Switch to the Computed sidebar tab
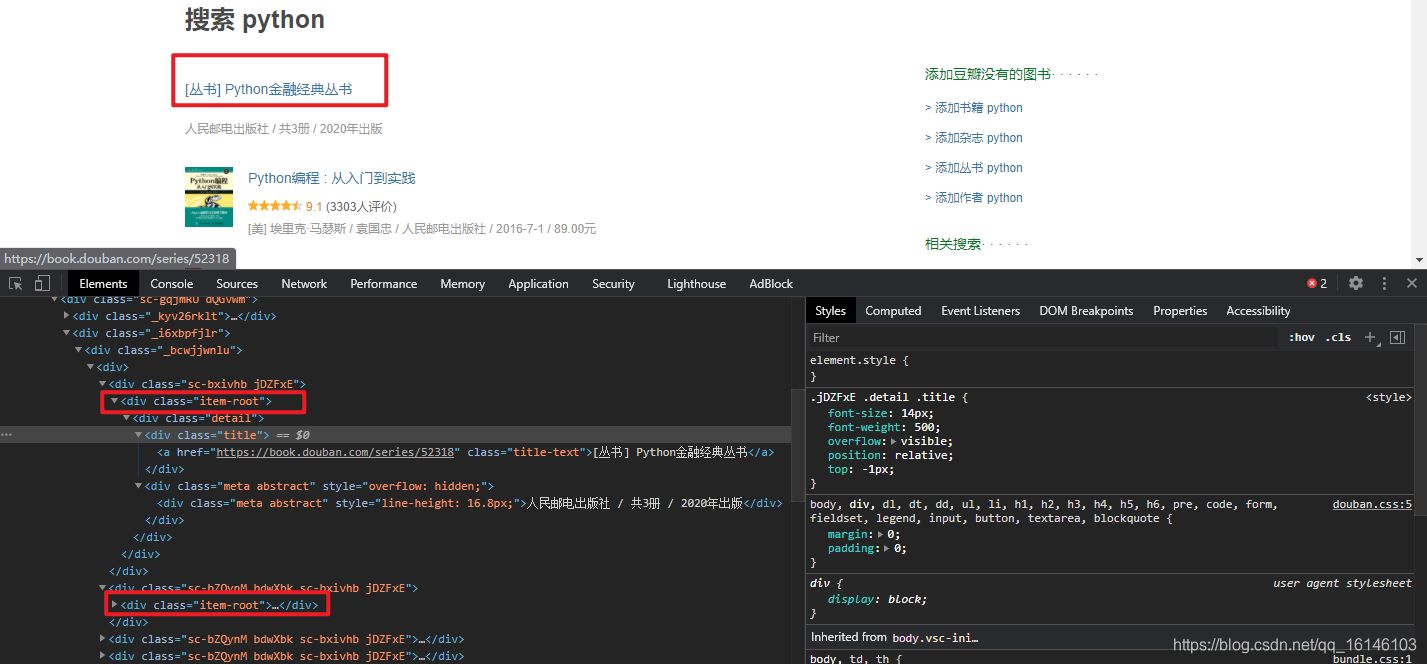1427x664 pixels. 893,311
